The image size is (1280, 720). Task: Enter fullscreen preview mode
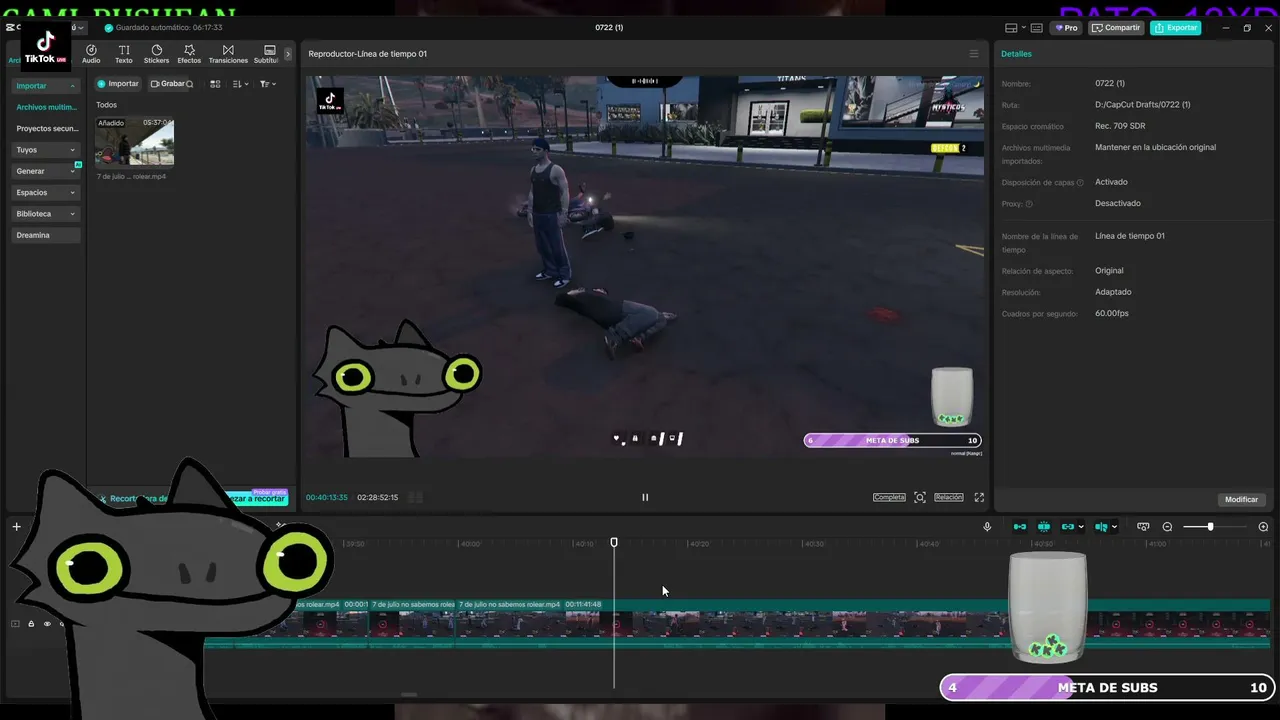click(979, 497)
